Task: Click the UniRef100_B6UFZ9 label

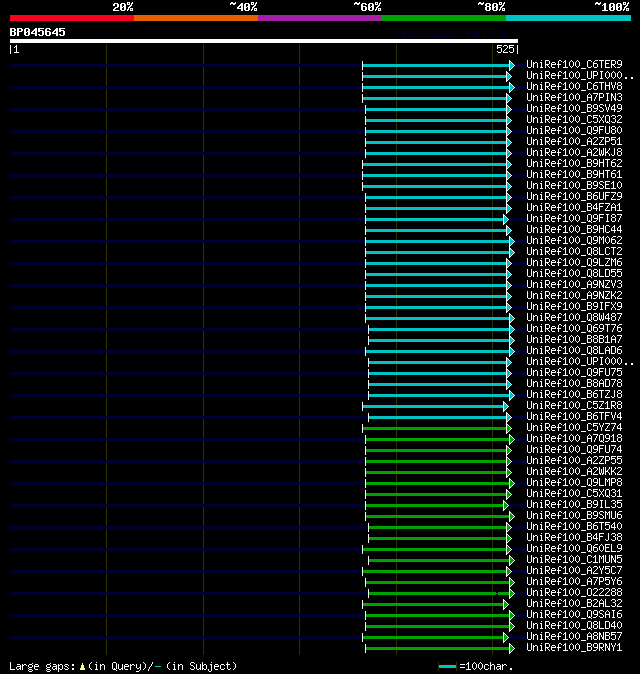Action: click(574, 196)
